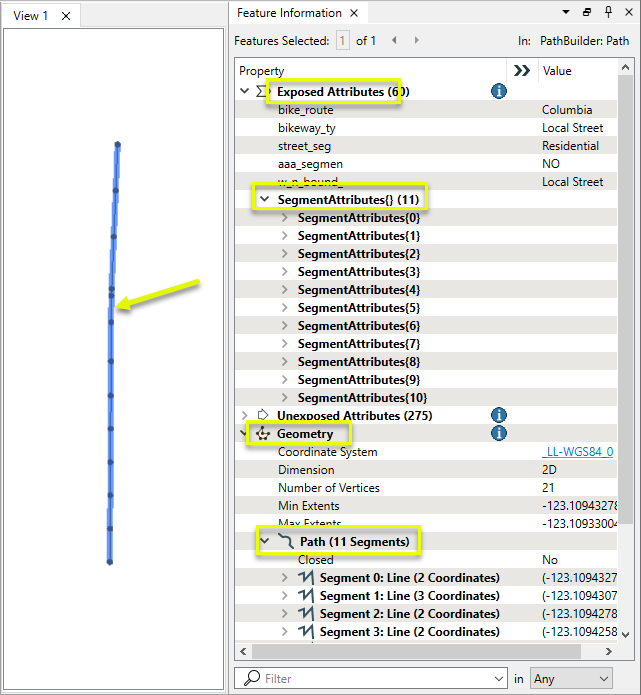Expand Segment 1: Line (3 Coordinates)
This screenshot has height=695, width=641.
click(285, 596)
